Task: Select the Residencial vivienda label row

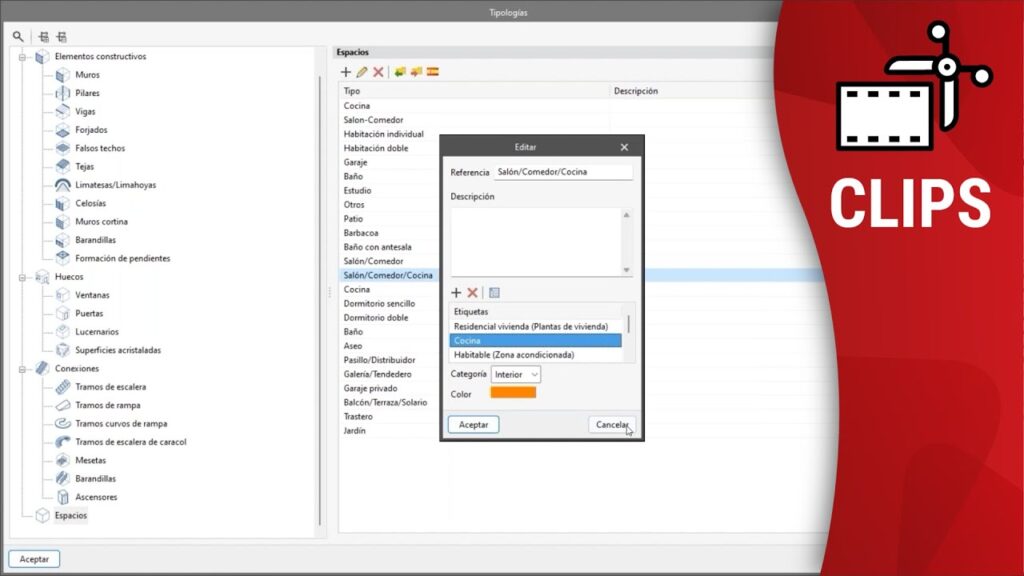Action: pyautogui.click(x=531, y=327)
